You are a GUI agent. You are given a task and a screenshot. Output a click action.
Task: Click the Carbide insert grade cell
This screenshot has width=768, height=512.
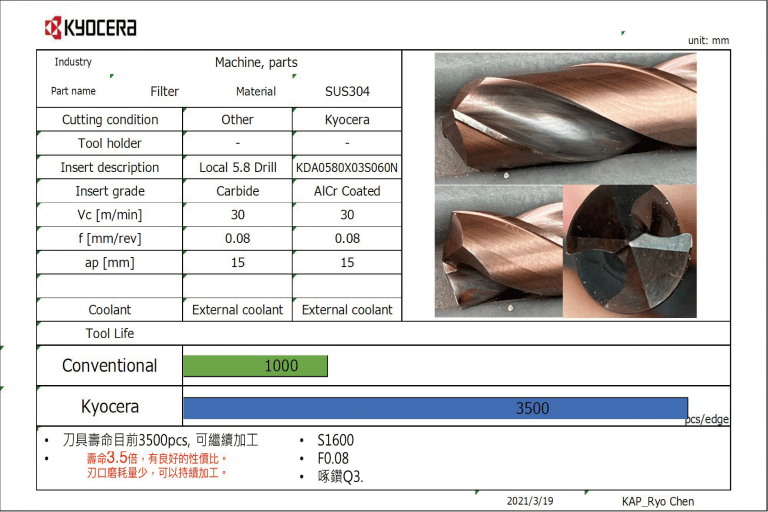click(237, 192)
